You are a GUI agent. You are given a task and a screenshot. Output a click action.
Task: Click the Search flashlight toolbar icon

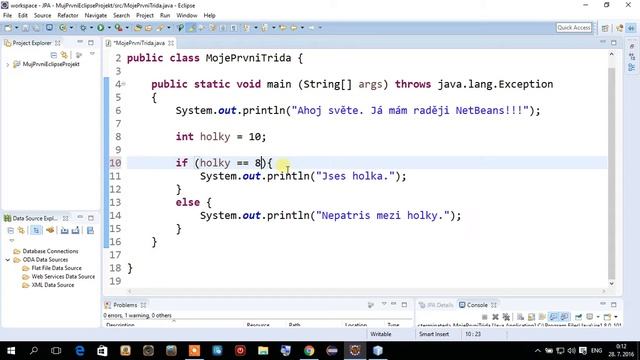[x=160, y=28]
